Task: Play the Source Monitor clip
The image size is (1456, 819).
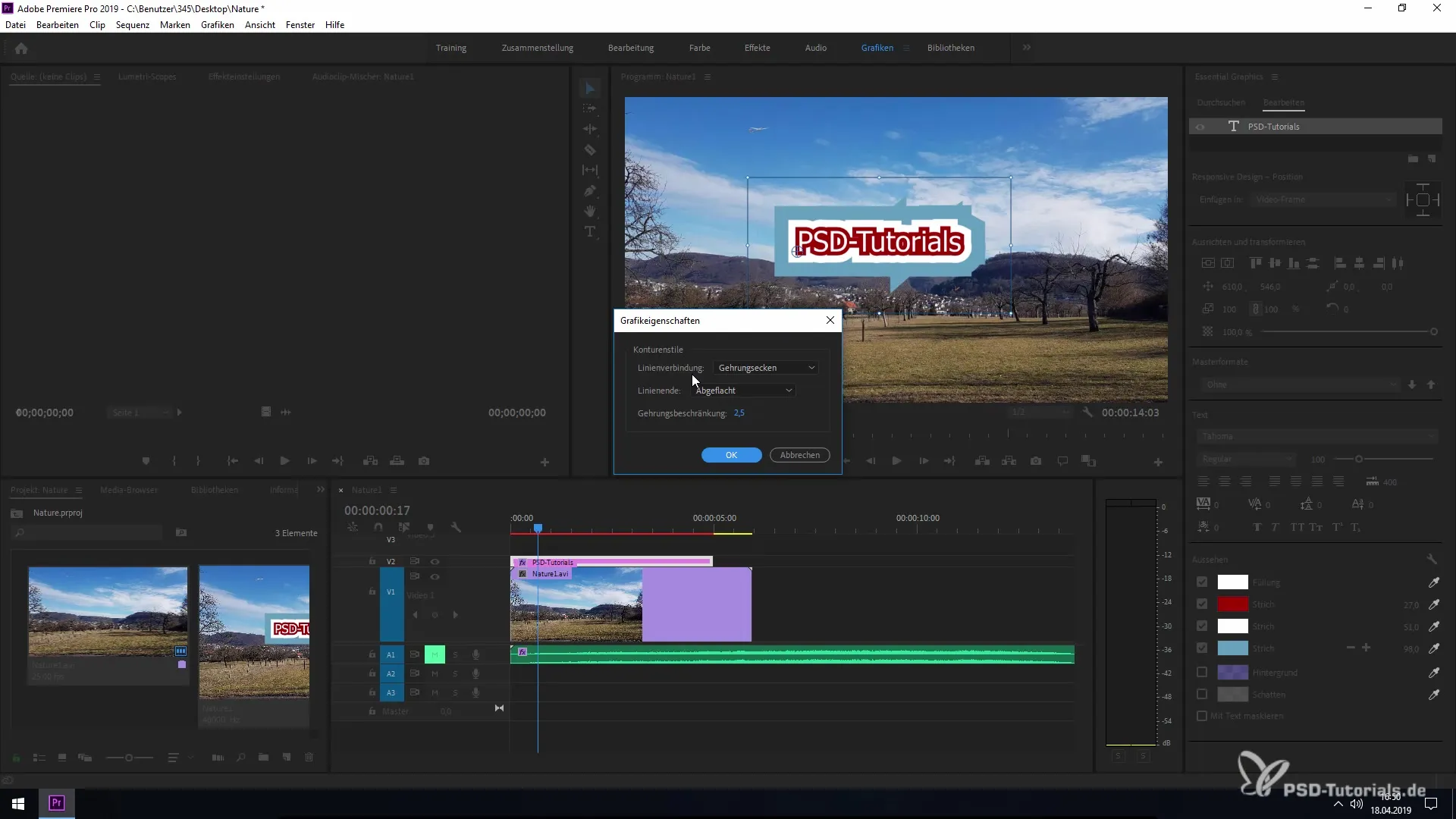Action: coord(284,461)
